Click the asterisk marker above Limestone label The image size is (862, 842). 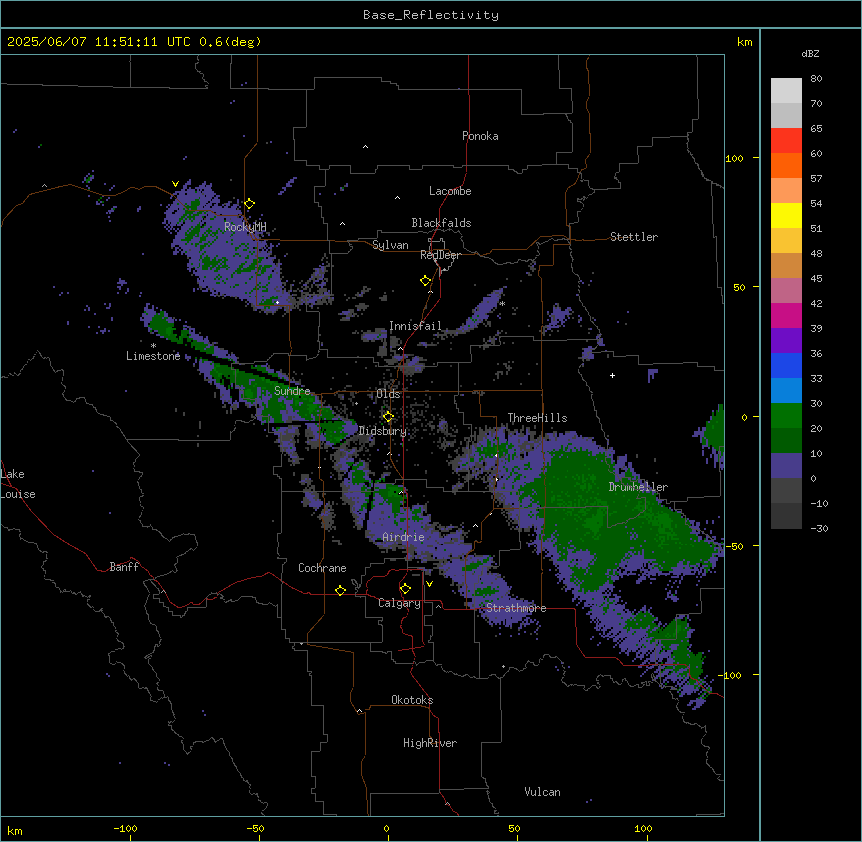pos(153,346)
